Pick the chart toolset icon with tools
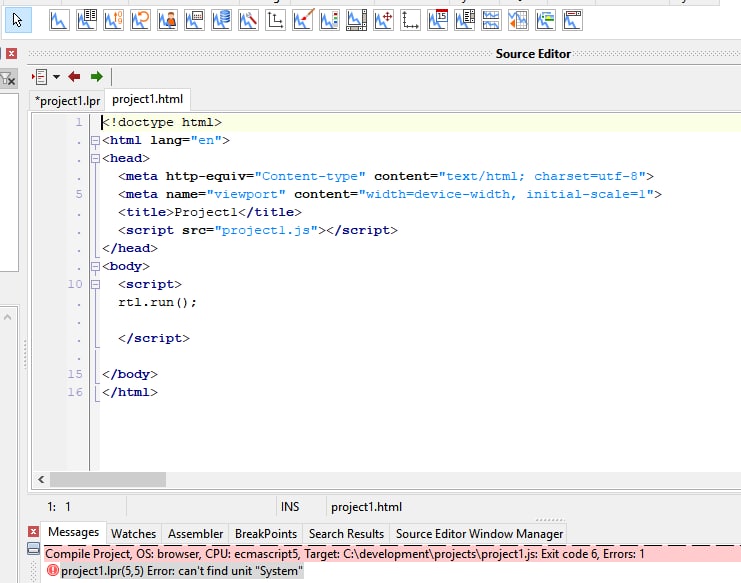 (248, 20)
